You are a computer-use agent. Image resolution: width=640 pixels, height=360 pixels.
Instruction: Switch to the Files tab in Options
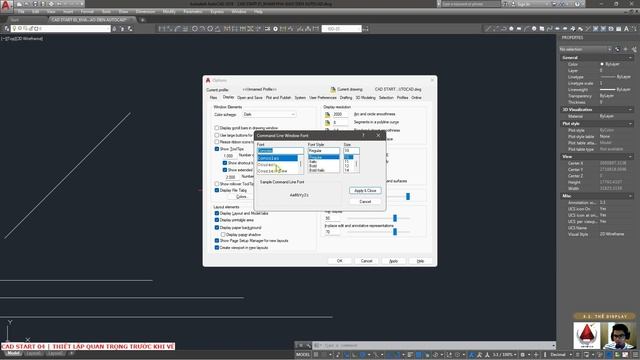tap(213, 98)
